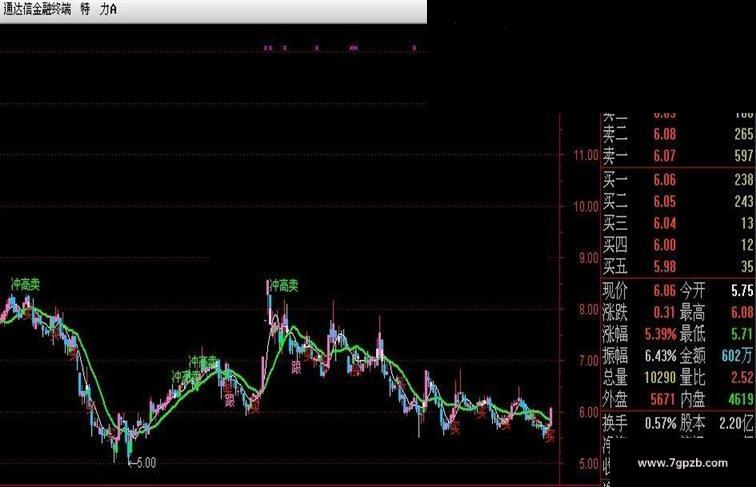Click the 今开 value 5.75

742,291
